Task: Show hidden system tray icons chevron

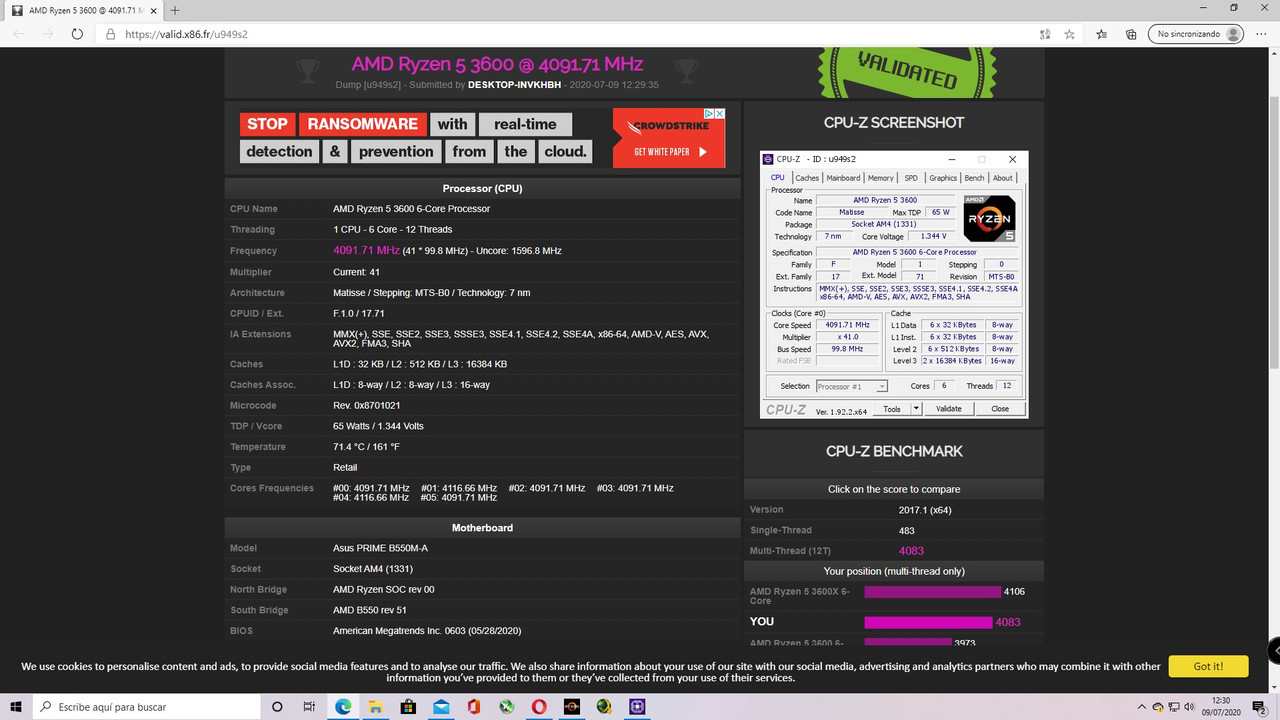Action: tap(1142, 706)
